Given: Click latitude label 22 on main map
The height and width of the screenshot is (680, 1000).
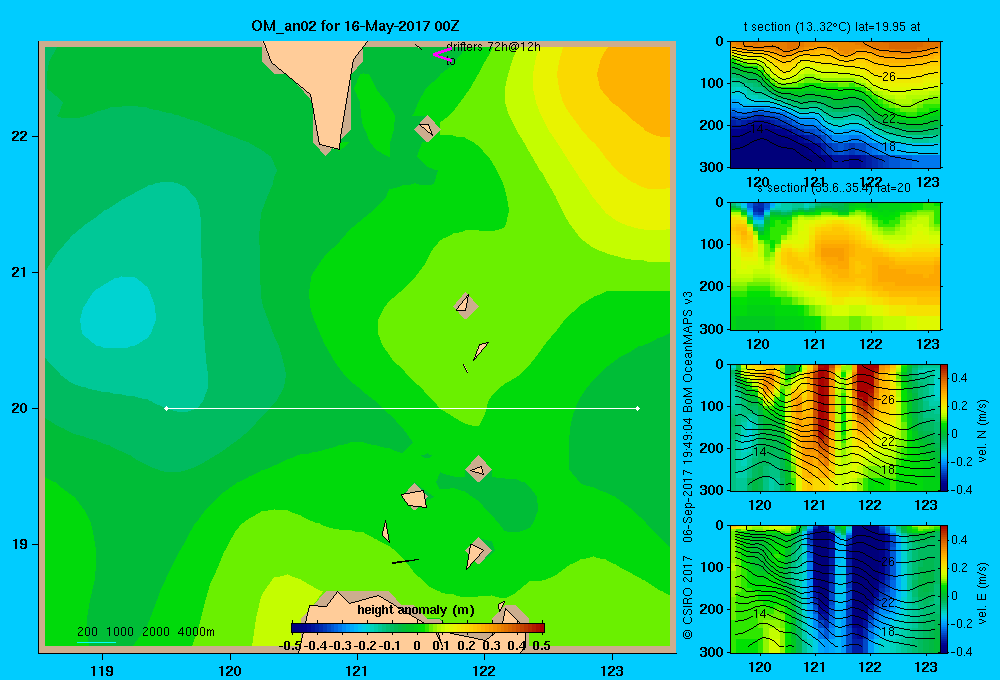Looking at the screenshot, I should 19,137.
